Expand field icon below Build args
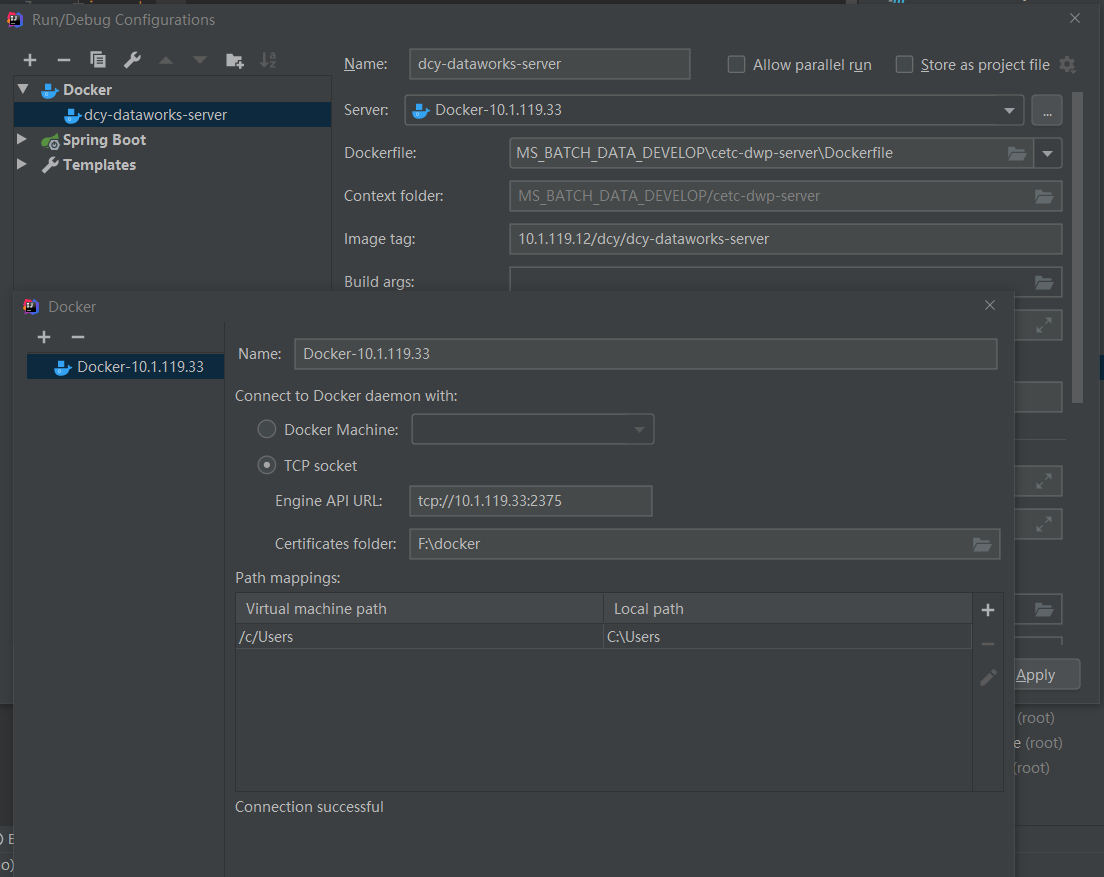The image size is (1104, 877). point(1043,325)
